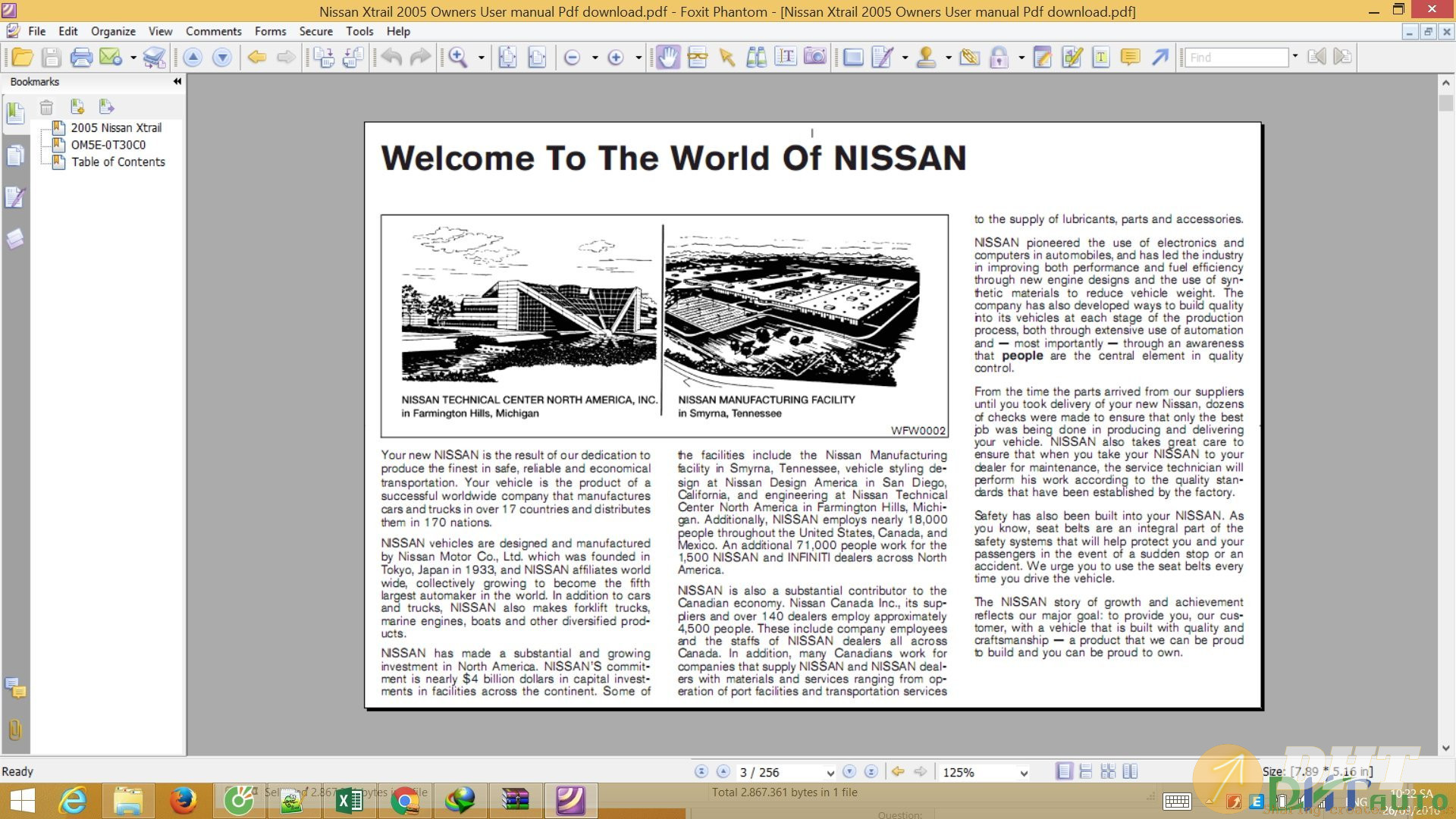The image size is (1456, 819).
Task: Select the Zoom magnifier tool
Action: (x=458, y=57)
